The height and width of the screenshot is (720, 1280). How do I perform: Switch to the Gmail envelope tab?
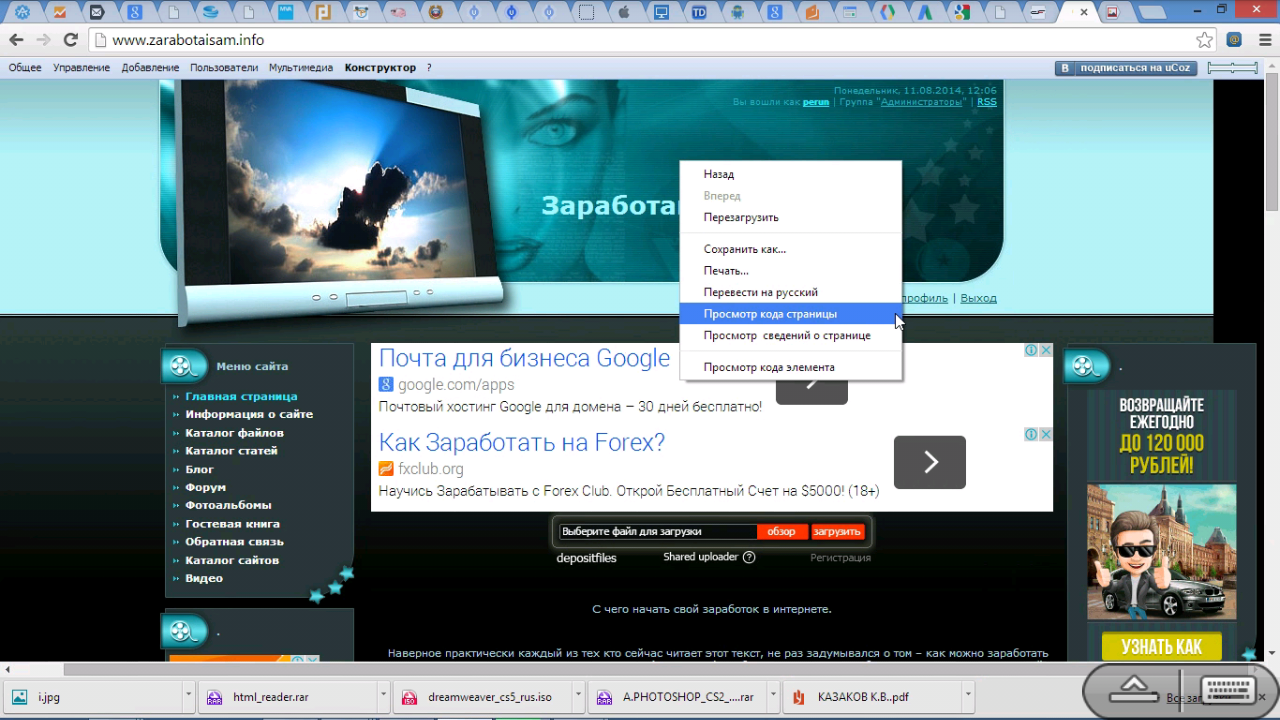(x=96, y=13)
